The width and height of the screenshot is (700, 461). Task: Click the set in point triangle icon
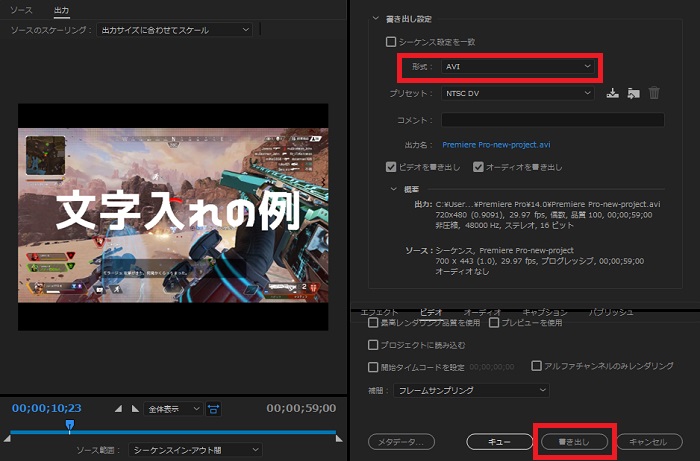[x=118, y=409]
